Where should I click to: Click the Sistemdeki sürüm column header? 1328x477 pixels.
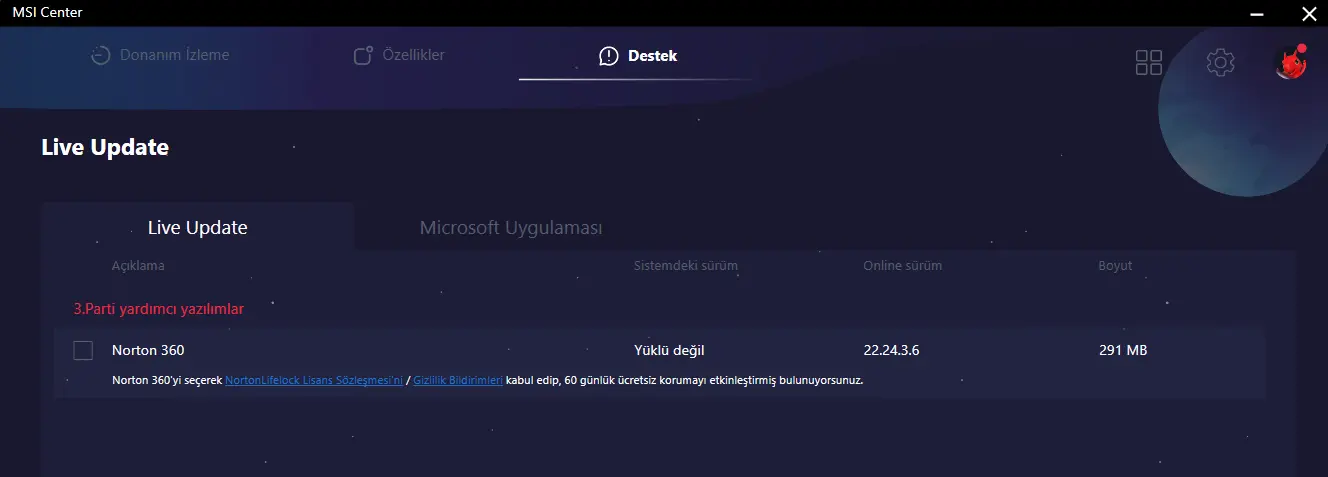point(686,266)
